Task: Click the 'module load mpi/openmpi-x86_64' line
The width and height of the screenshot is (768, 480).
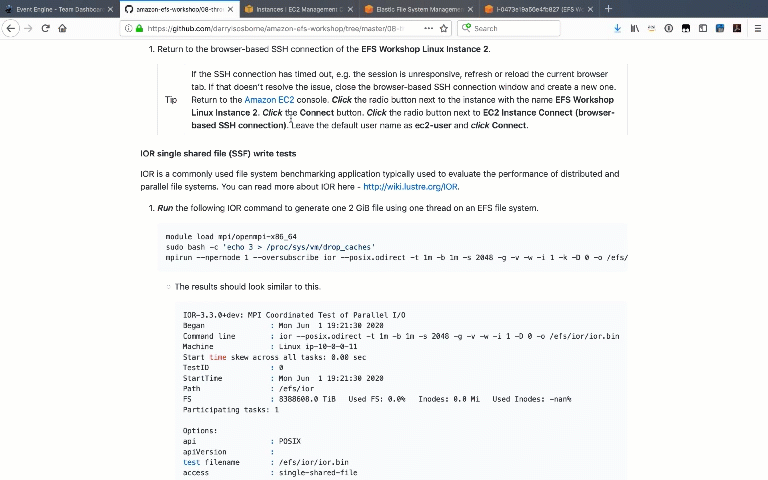Action: pyautogui.click(x=231, y=237)
